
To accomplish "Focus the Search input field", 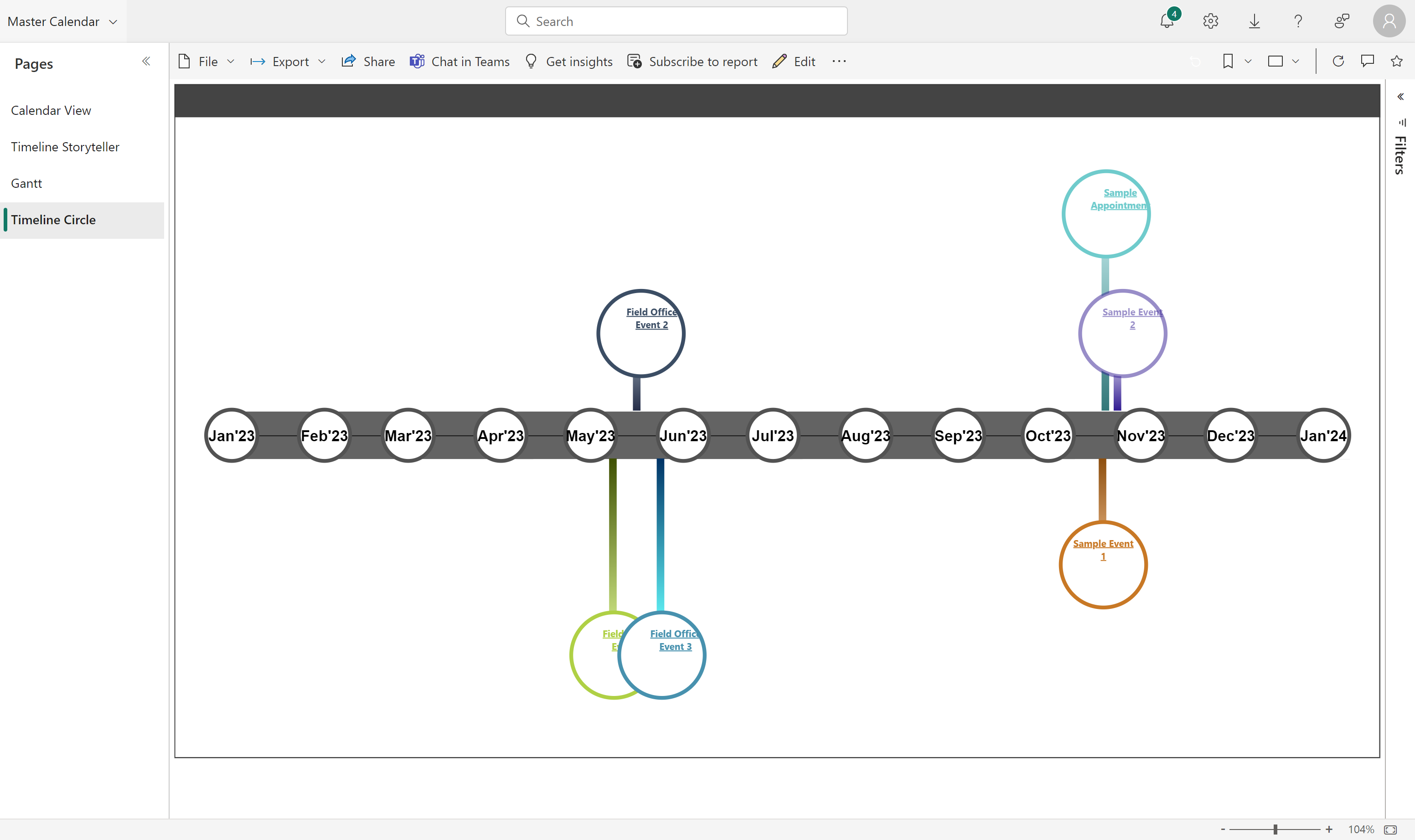I will (x=676, y=21).
